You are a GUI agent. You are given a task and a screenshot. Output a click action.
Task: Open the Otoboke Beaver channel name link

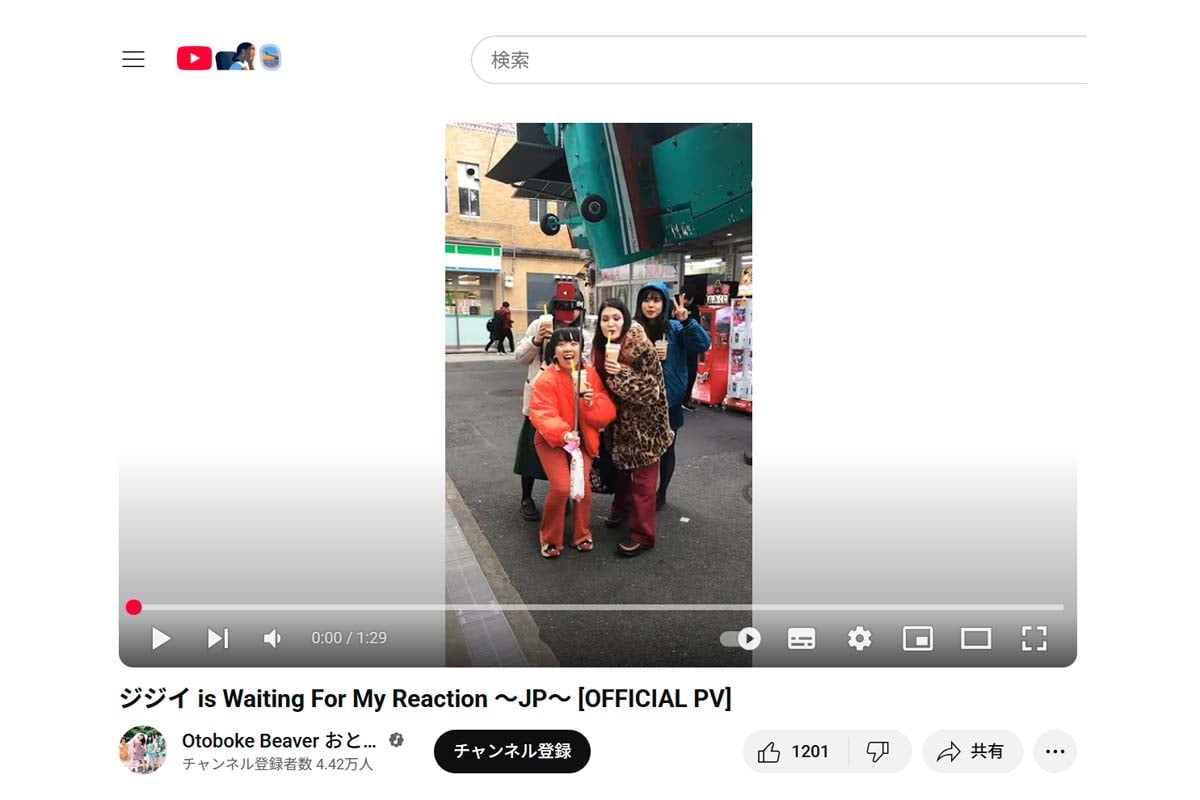[x=279, y=741]
